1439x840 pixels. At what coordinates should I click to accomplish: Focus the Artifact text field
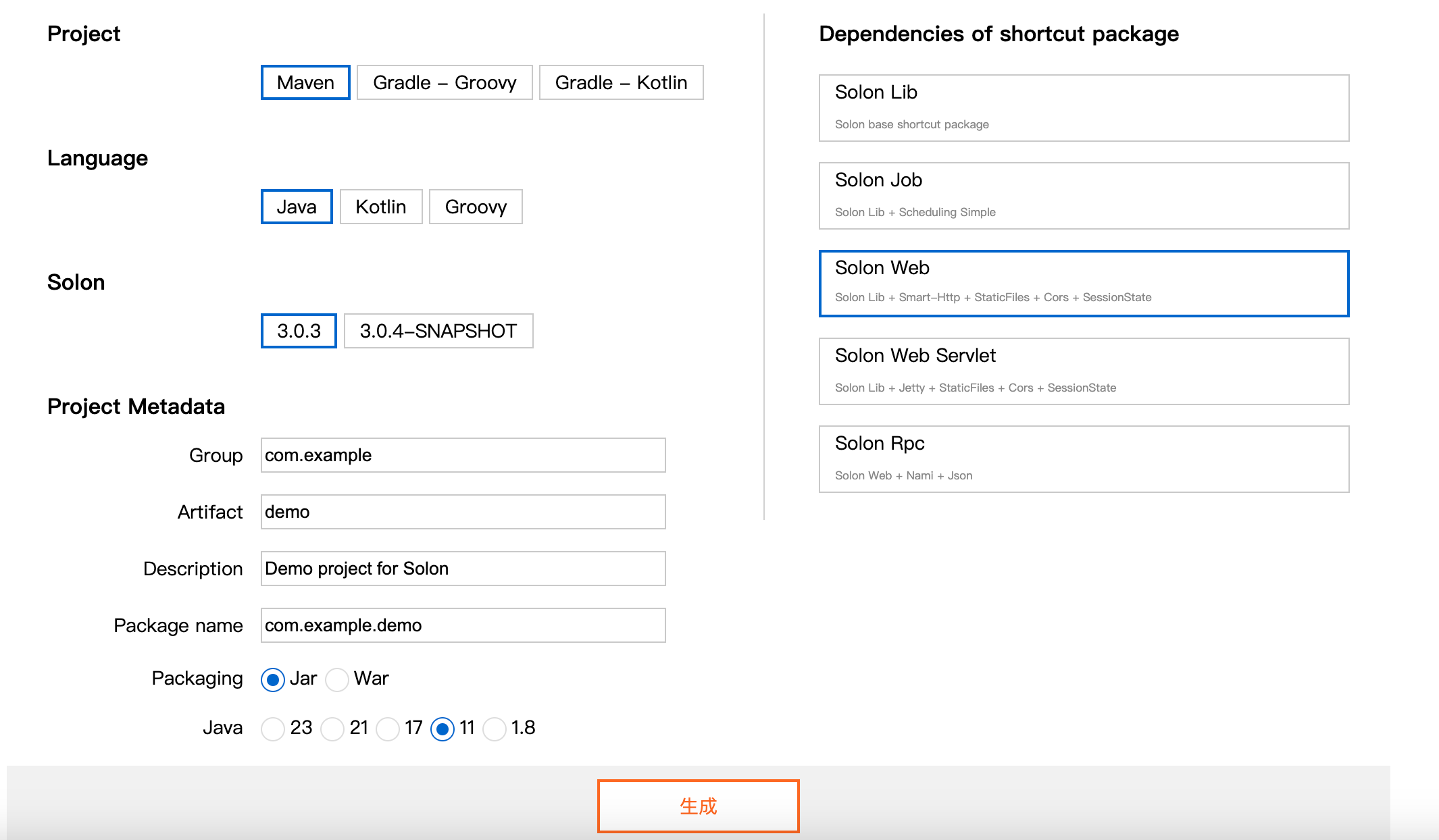(x=463, y=512)
